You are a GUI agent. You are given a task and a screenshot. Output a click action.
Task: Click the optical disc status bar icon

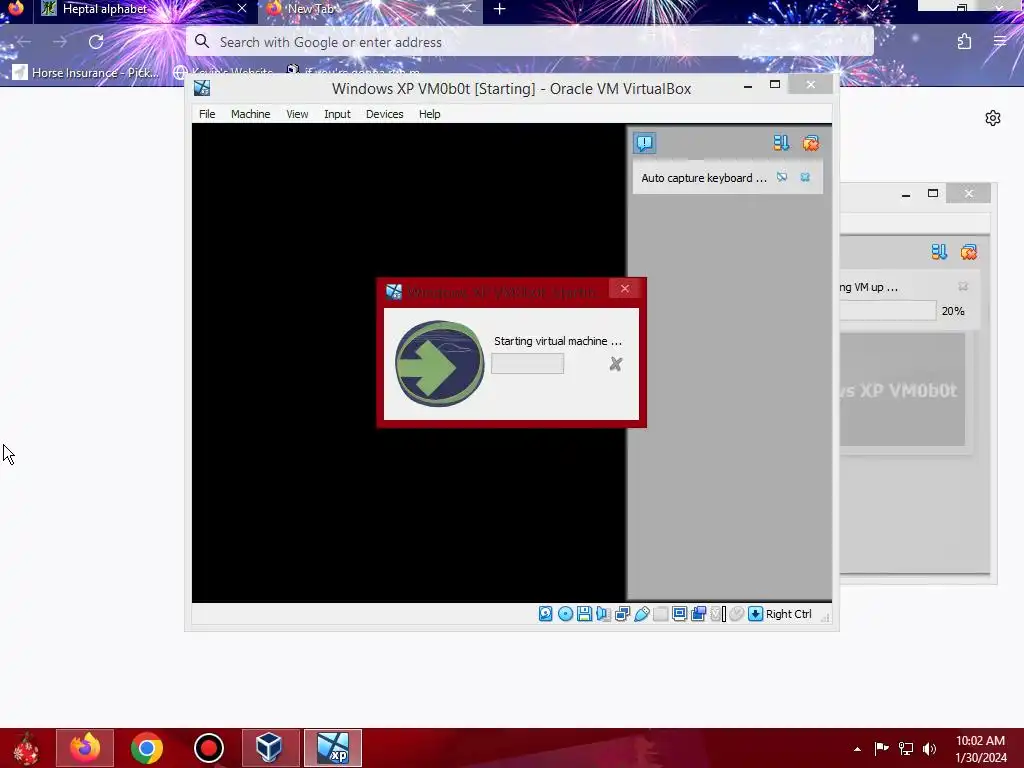tap(566, 614)
